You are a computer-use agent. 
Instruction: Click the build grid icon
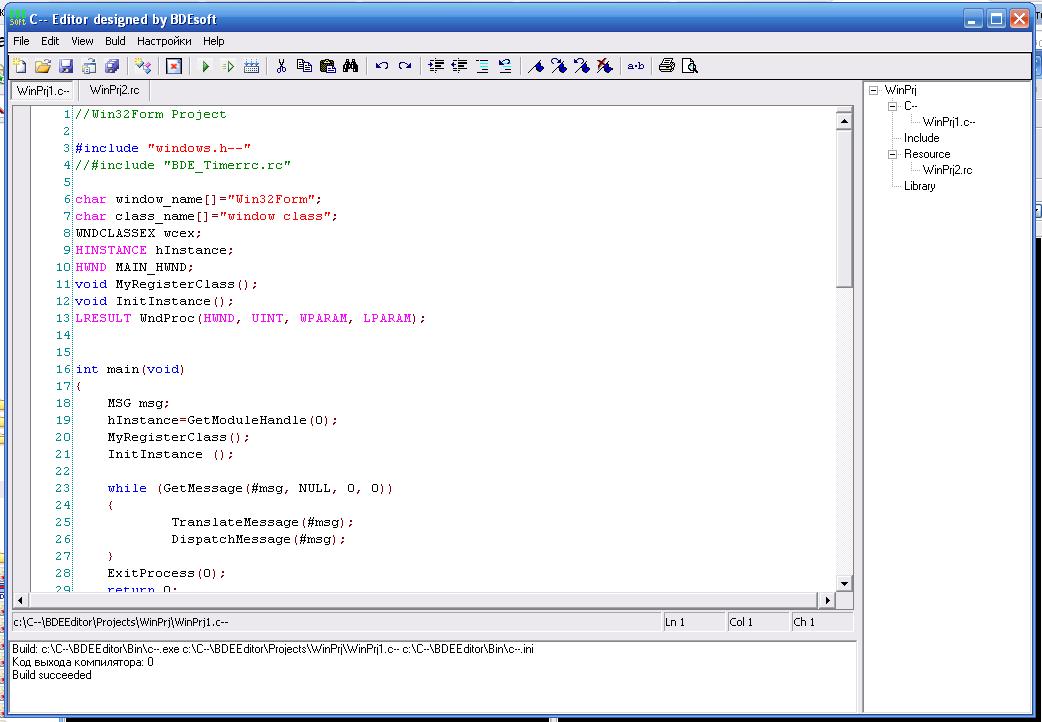(x=251, y=66)
